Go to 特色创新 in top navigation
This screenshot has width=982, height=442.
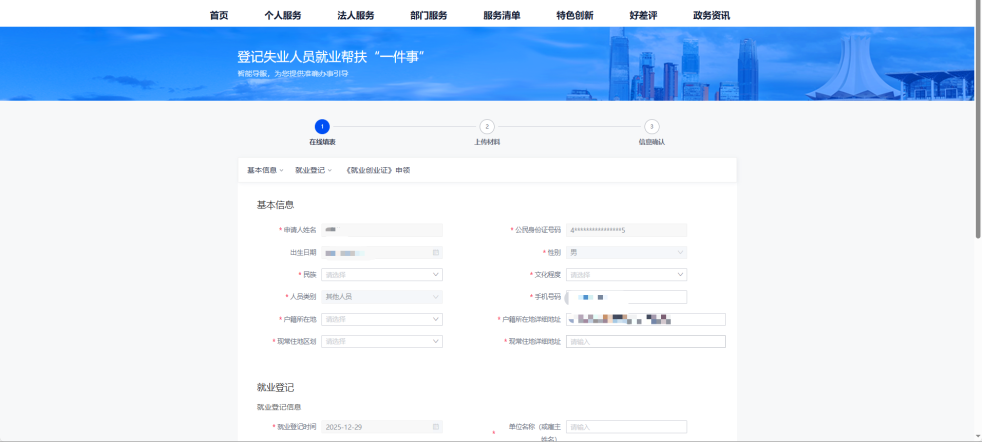pyautogui.click(x=575, y=16)
